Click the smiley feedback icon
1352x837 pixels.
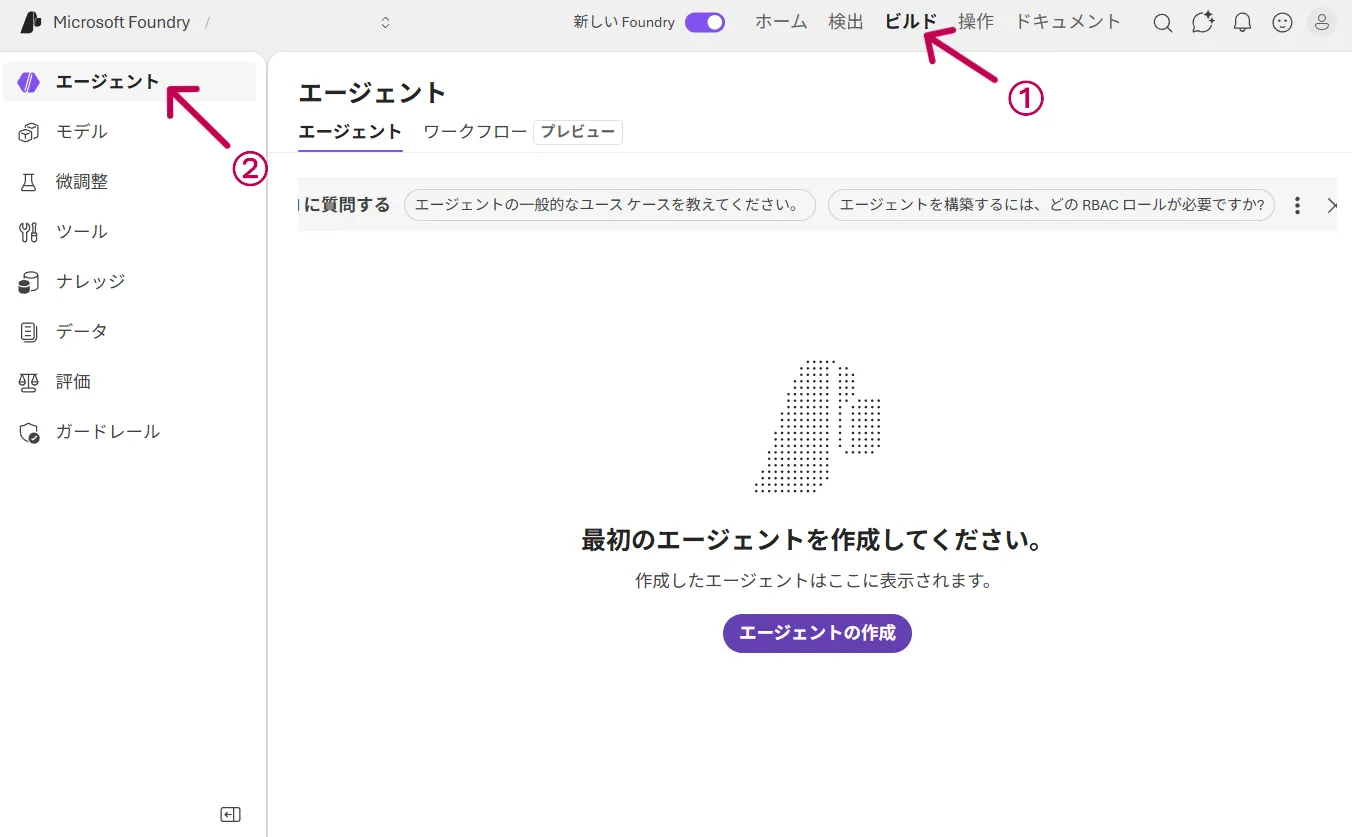point(1282,22)
